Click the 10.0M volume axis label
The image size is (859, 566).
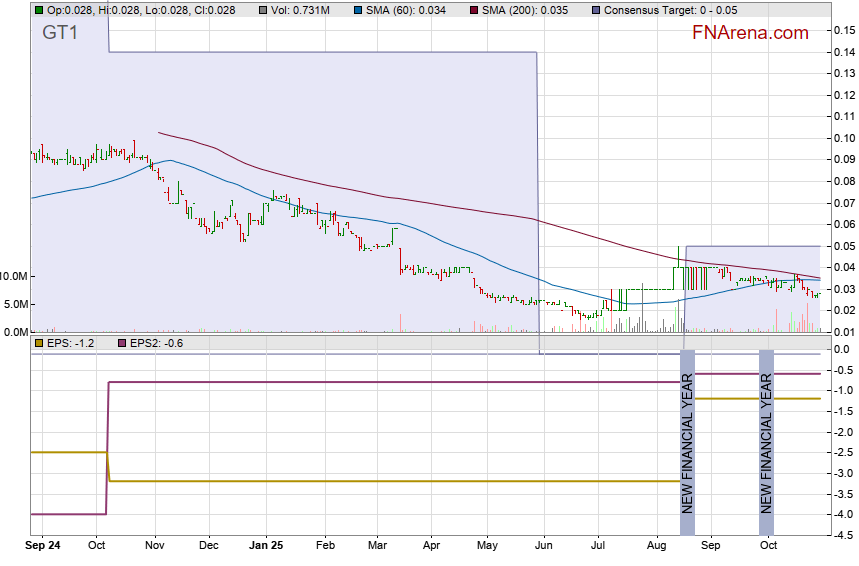[x=16, y=276]
